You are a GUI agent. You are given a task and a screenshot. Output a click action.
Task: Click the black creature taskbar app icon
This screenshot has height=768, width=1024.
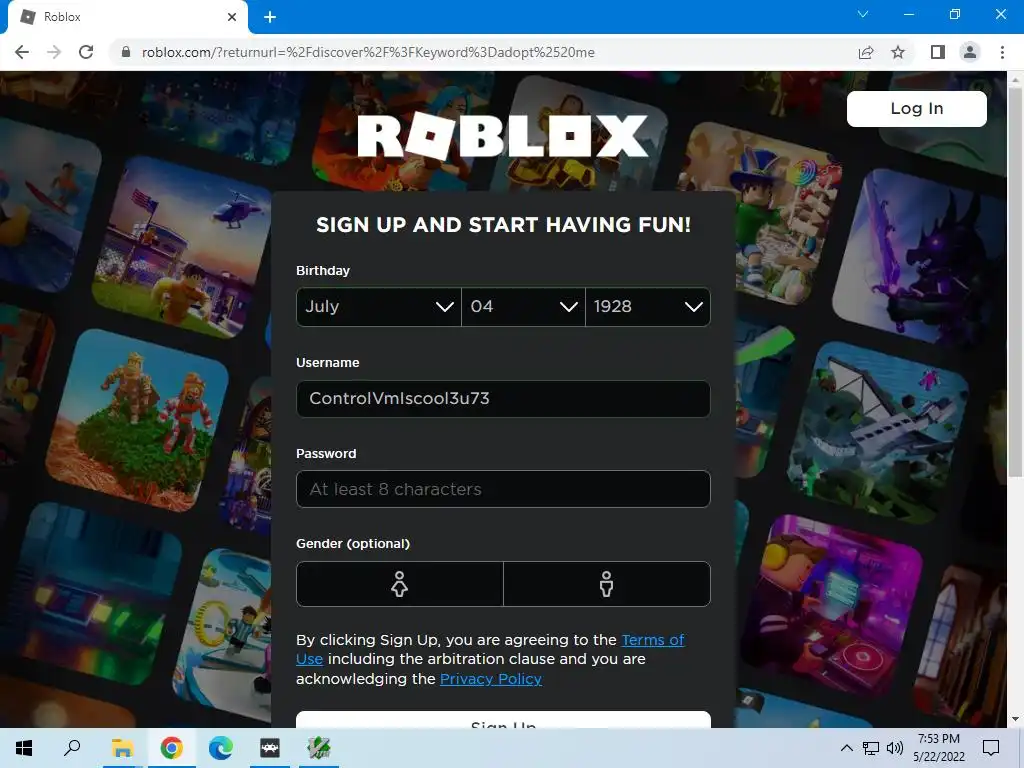(x=270, y=748)
